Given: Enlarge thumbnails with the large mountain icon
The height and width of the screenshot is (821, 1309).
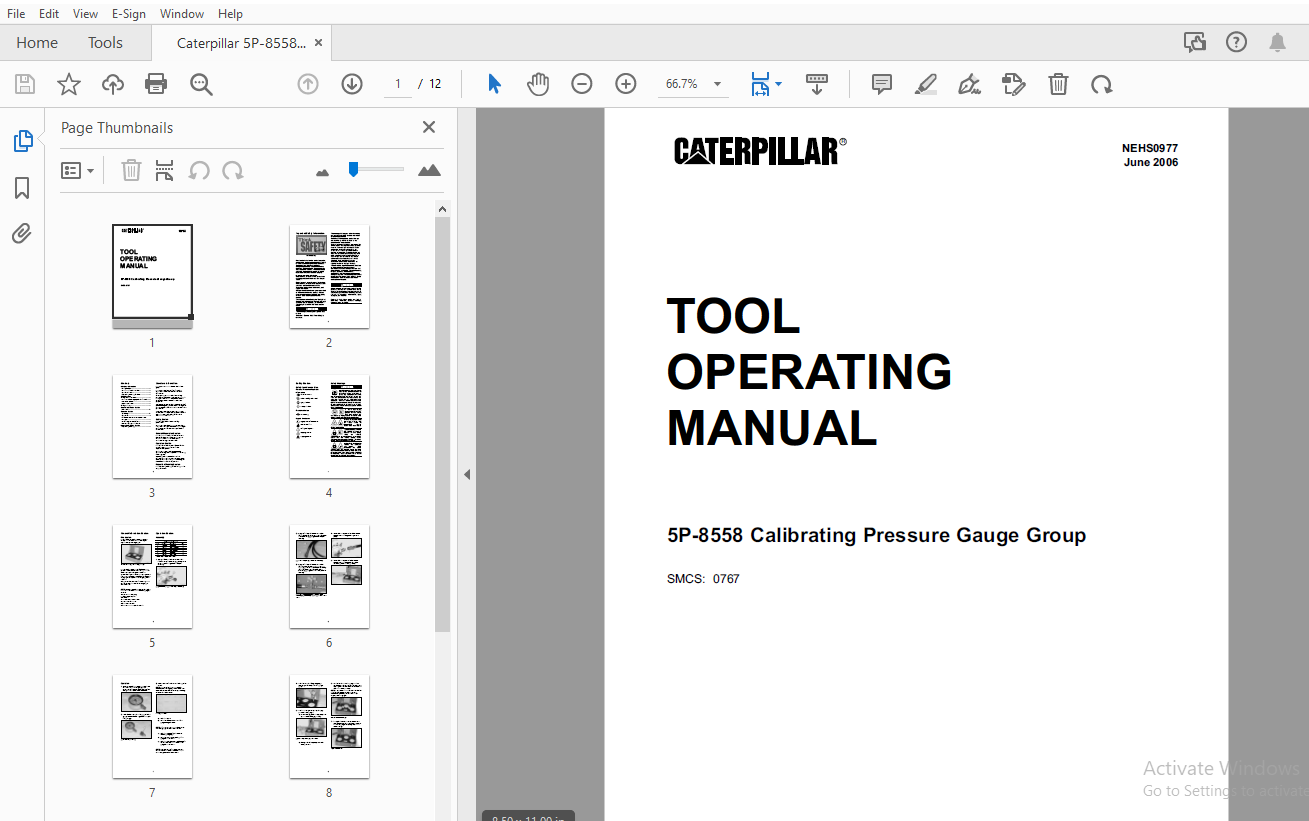Looking at the screenshot, I should coord(429,170).
